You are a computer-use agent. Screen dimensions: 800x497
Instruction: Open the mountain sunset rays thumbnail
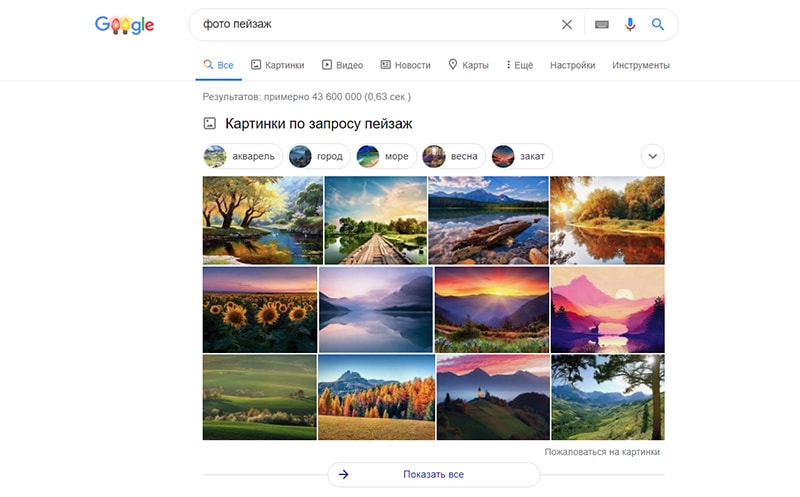click(x=492, y=310)
